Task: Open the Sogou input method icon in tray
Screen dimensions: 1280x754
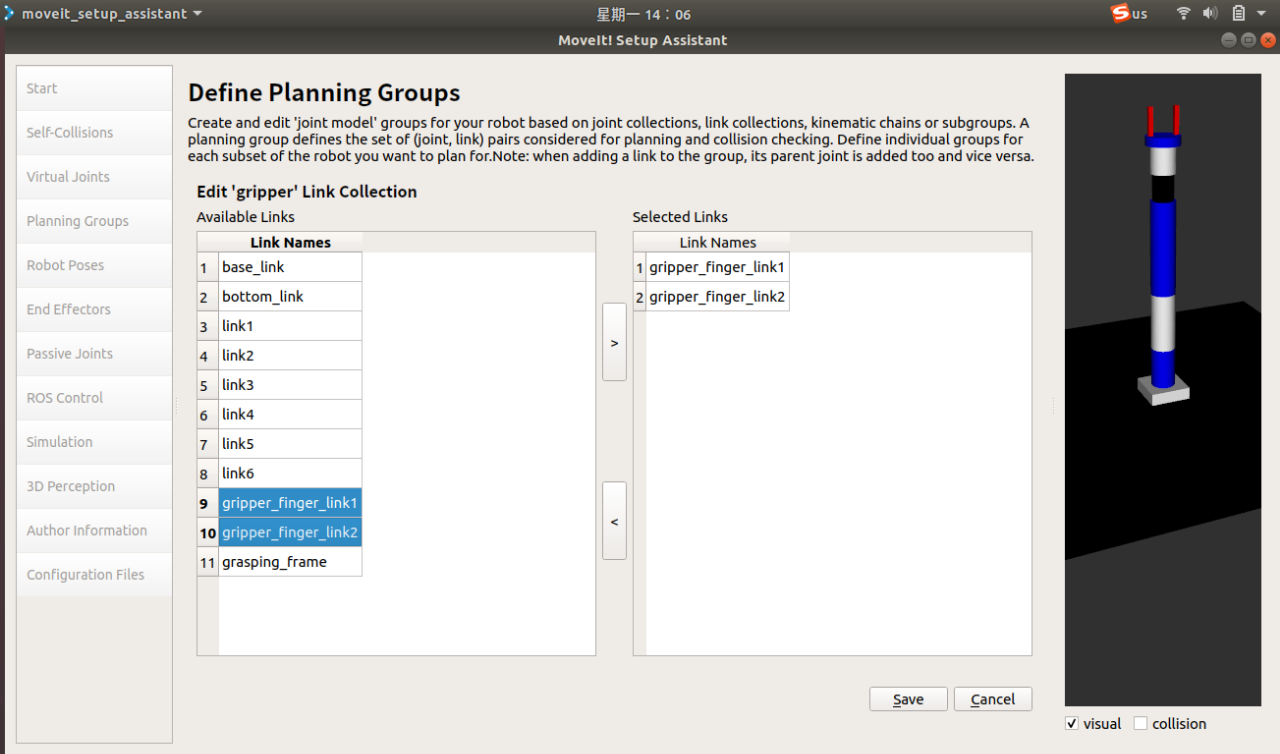Action: 1121,13
